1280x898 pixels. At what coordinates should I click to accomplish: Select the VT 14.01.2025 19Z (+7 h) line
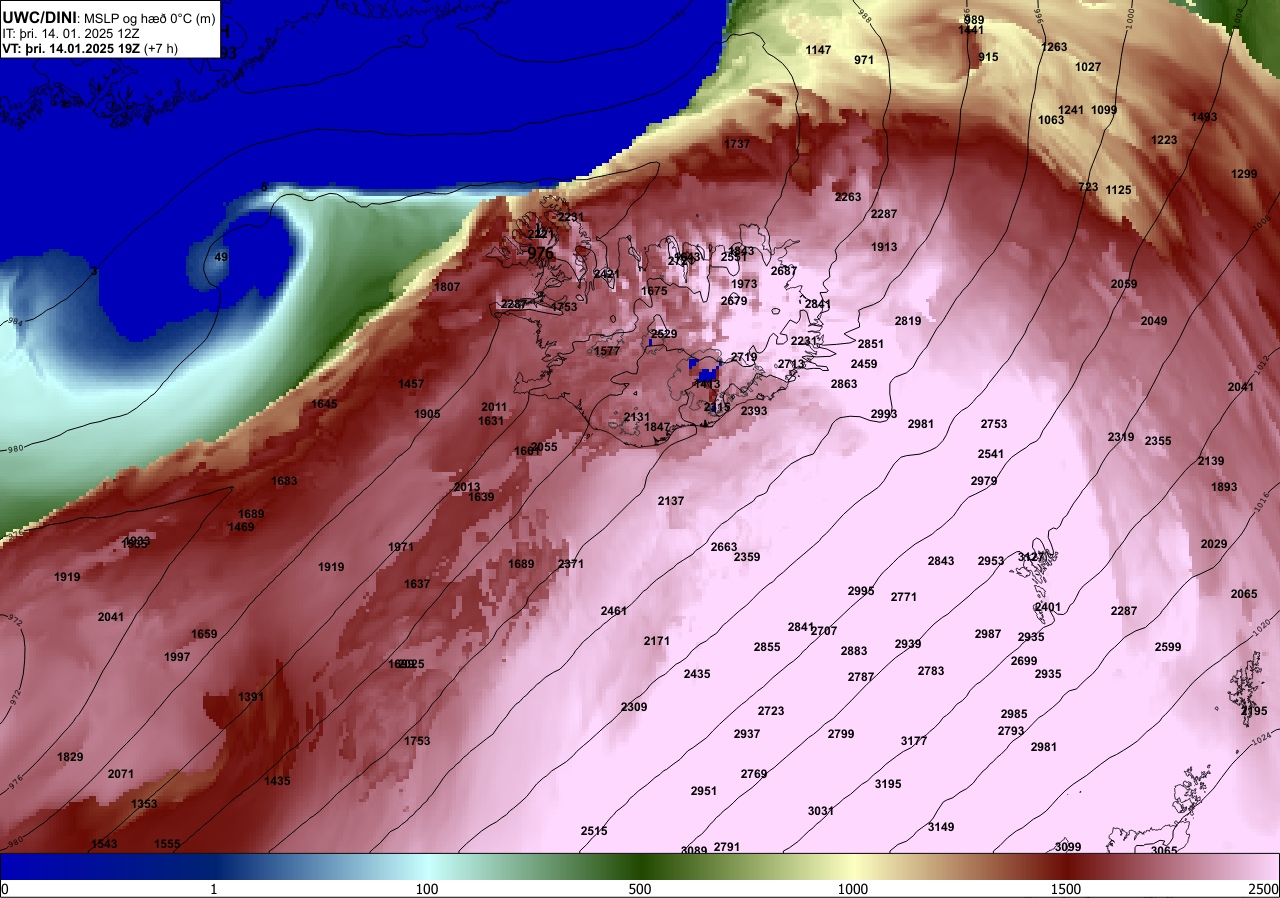click(90, 48)
